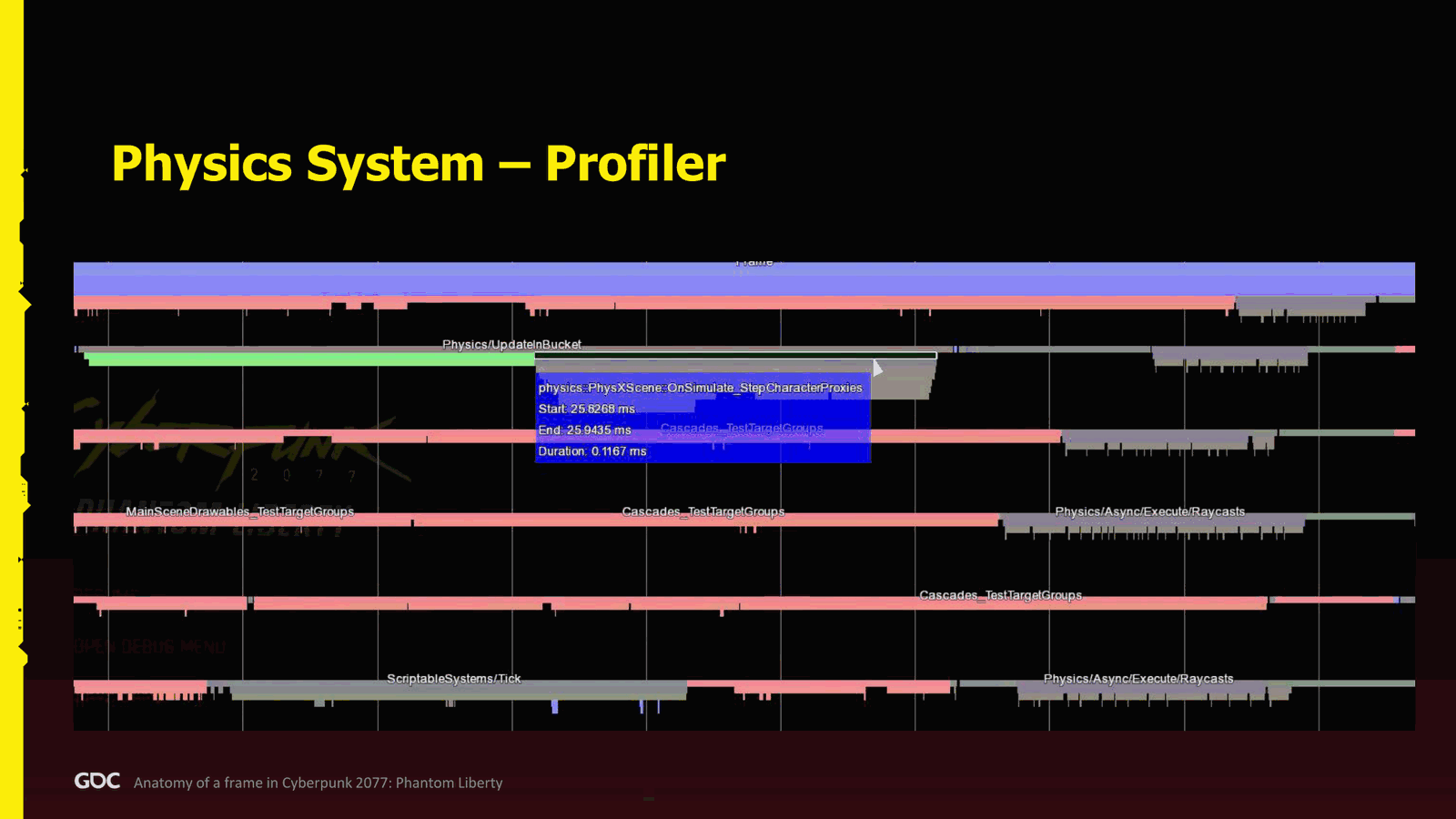Select the ScriptableSystems/Tick bar label
This screenshot has height=819, width=1456.
[453, 679]
